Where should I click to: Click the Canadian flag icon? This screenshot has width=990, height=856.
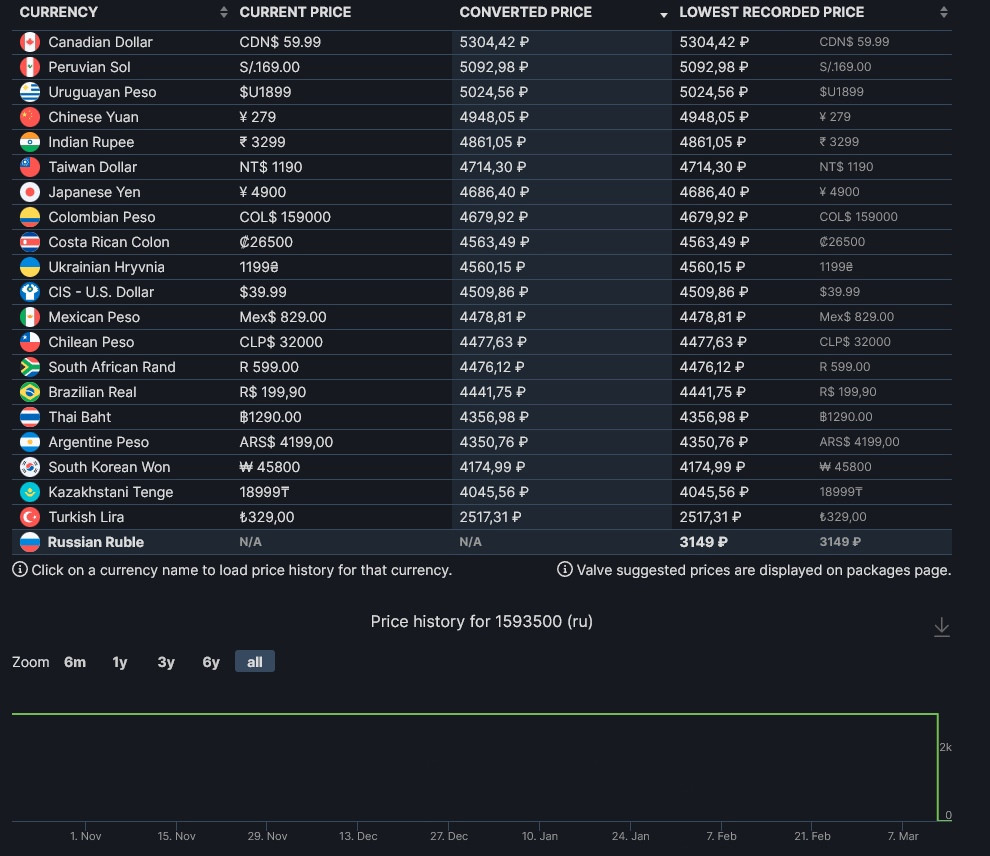[x=30, y=42]
